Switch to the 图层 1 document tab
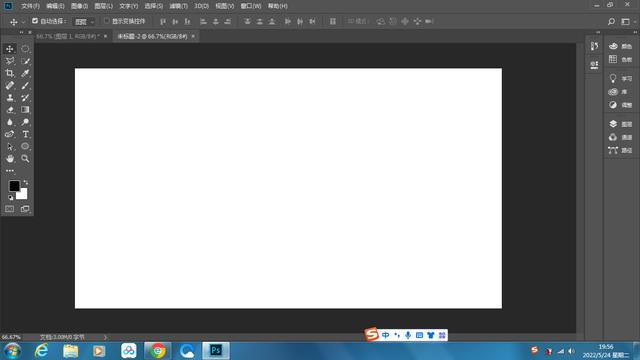Image resolution: width=640 pixels, height=360 pixels. coord(68,36)
